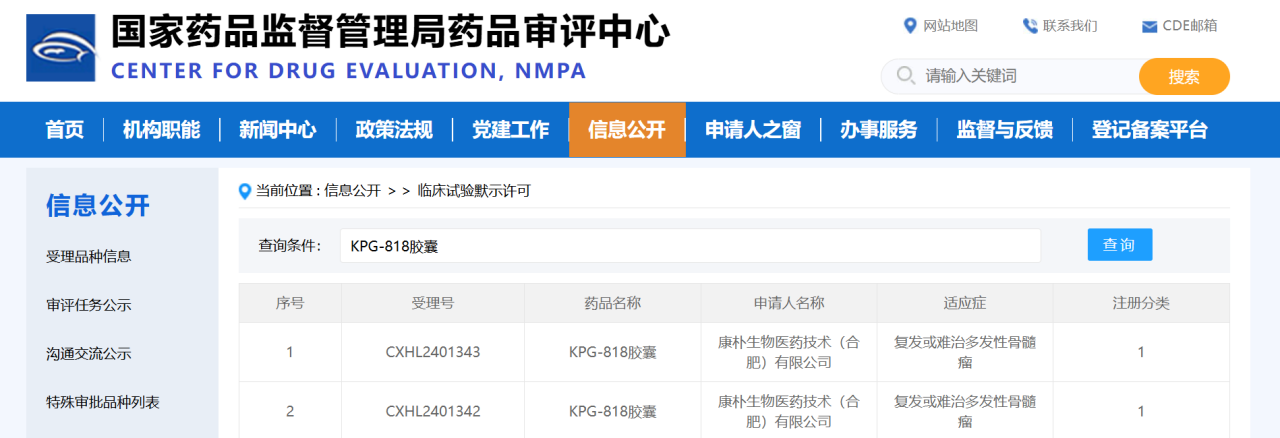Open the 联系我们 link

(1070, 26)
